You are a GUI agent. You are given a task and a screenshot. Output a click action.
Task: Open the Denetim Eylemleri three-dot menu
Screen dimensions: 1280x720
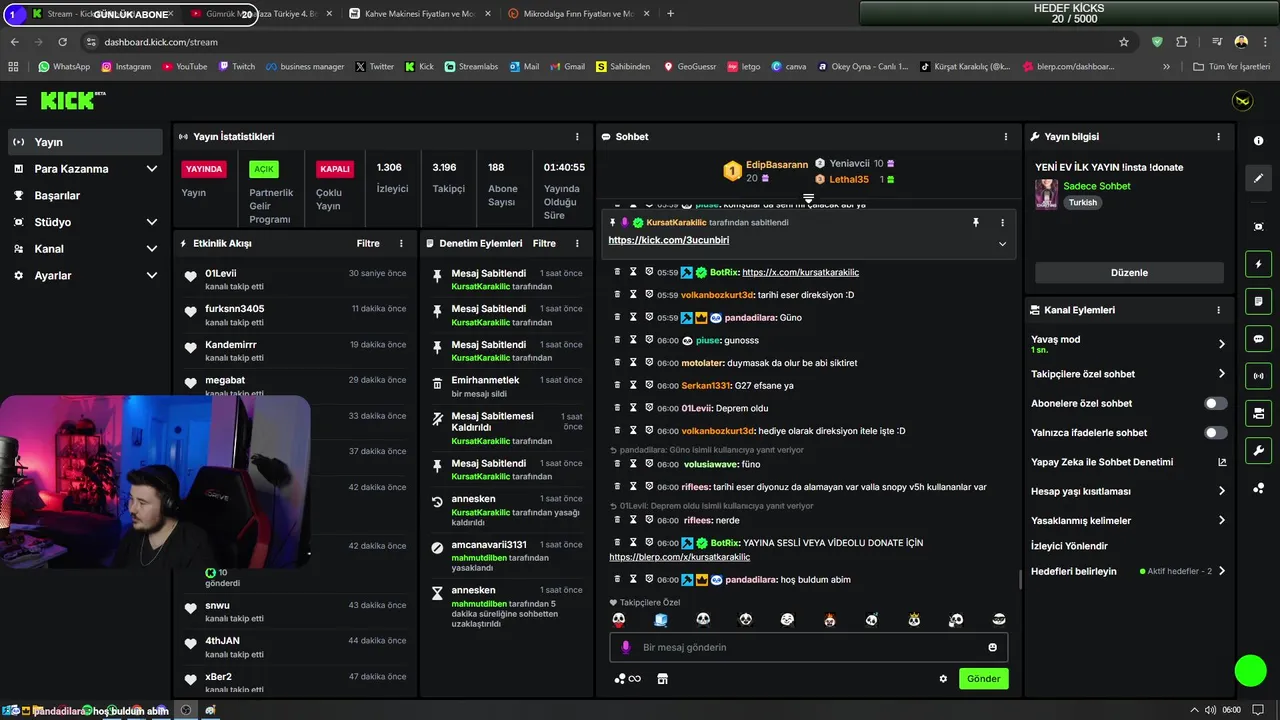coord(577,243)
